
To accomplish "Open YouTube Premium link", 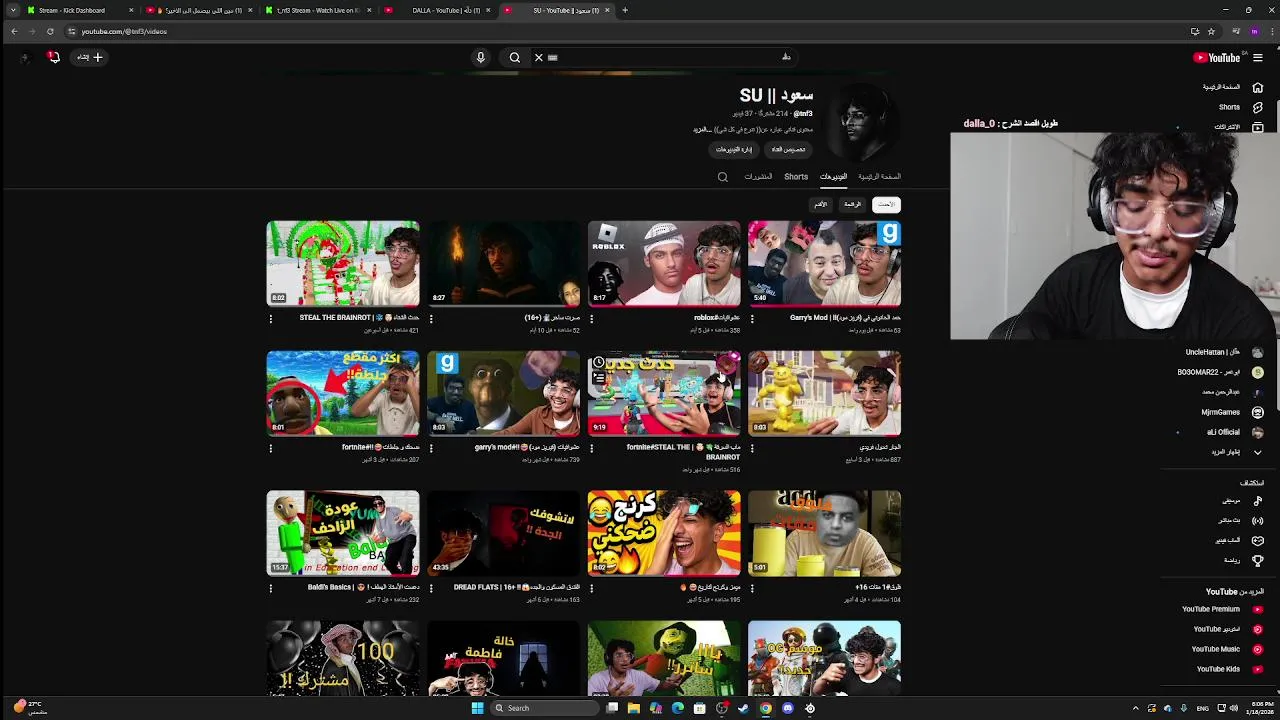I will coord(1222,609).
